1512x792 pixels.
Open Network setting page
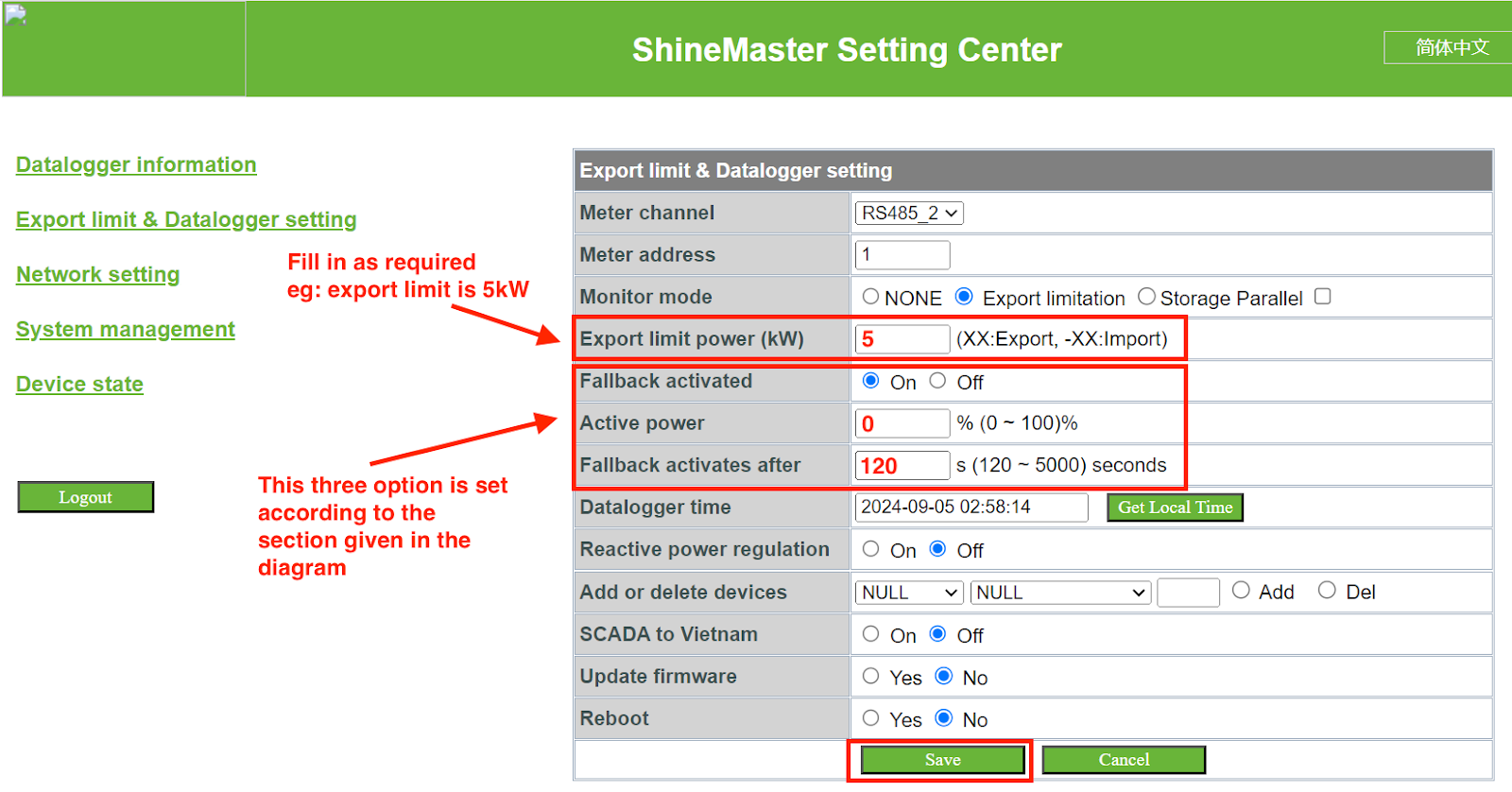click(97, 274)
